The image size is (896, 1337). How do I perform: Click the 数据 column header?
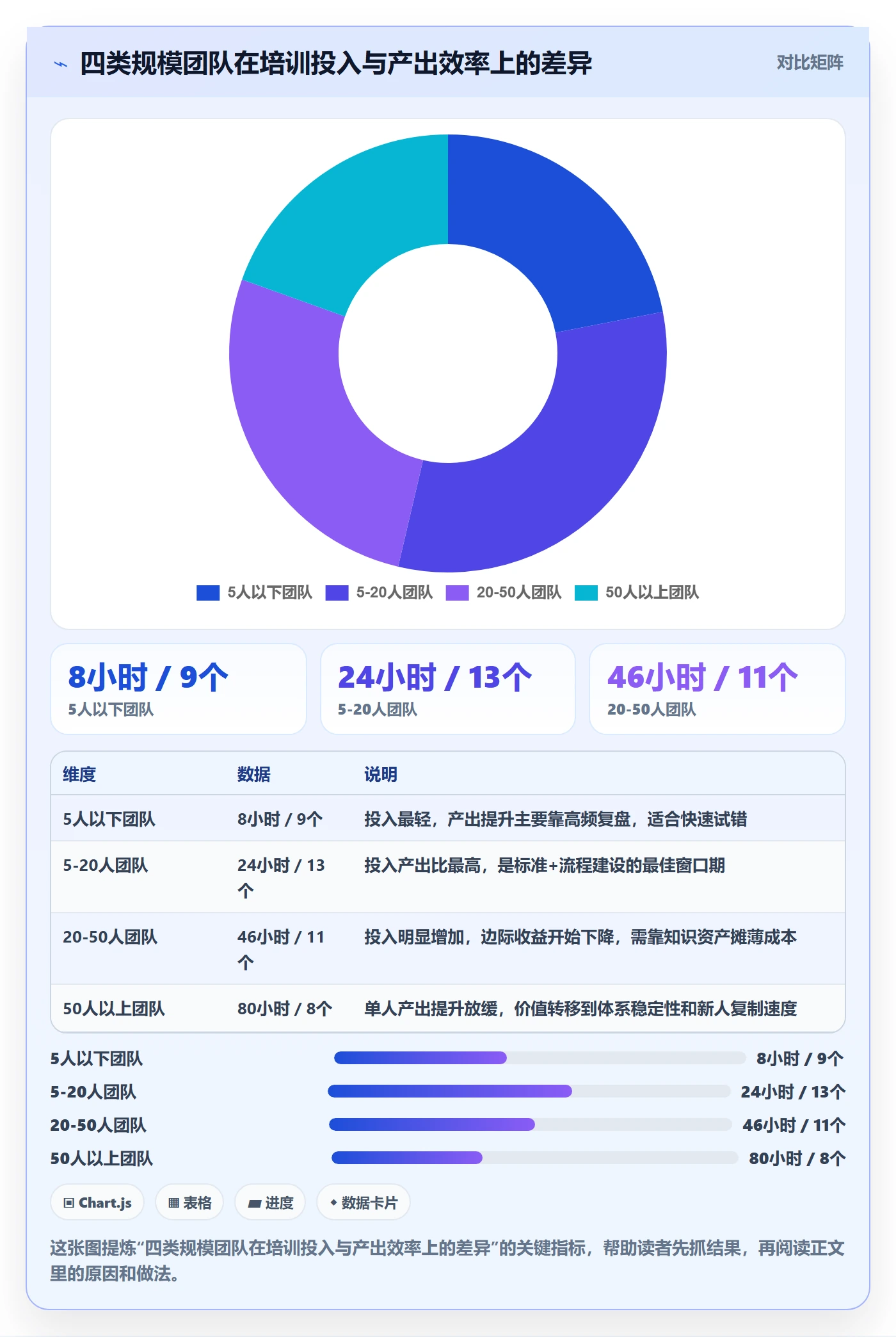click(253, 774)
